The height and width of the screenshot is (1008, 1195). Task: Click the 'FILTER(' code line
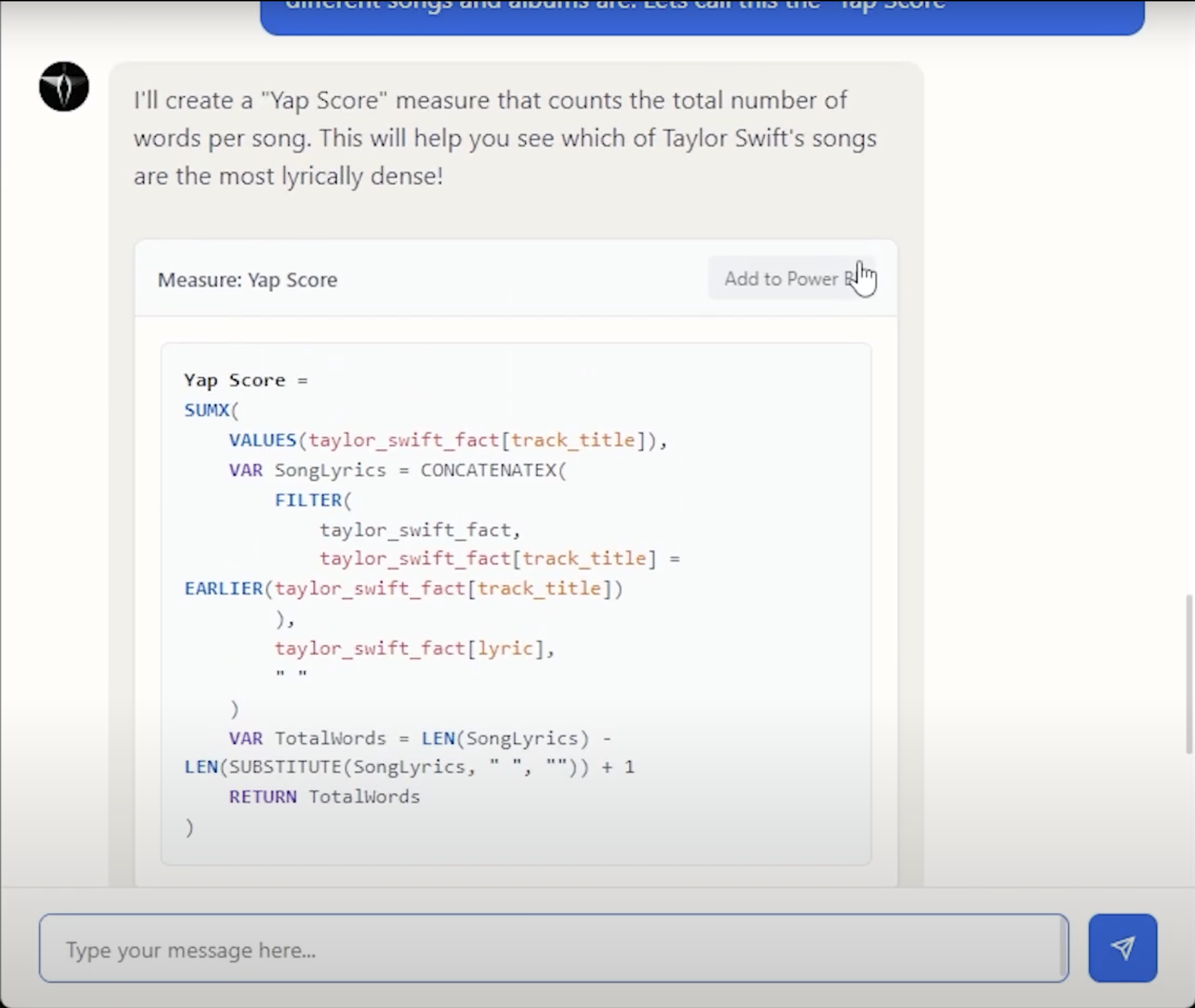point(312,500)
